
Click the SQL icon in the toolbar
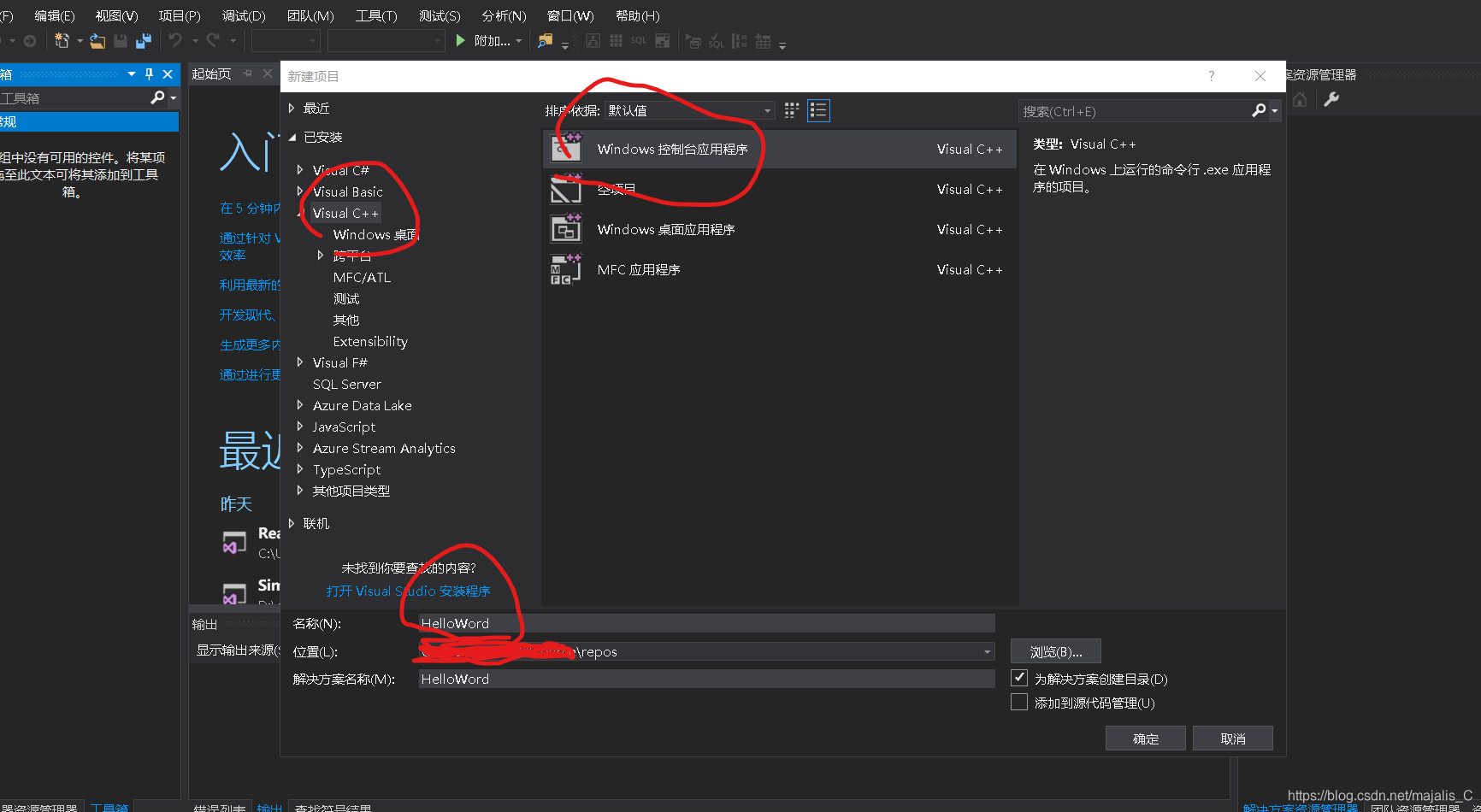click(638, 40)
